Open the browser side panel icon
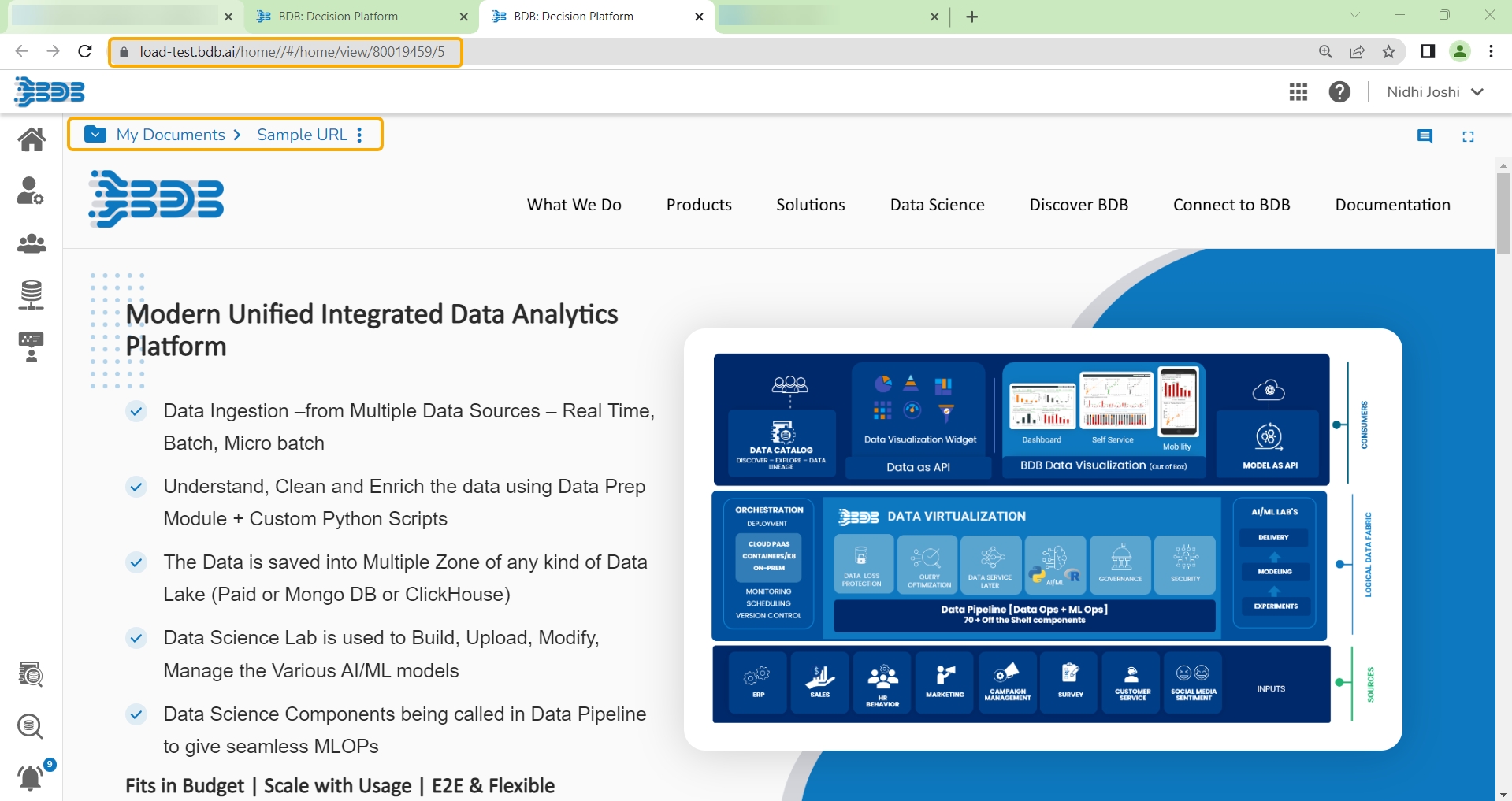Screen dimensions: 1512x801 coord(1427,52)
